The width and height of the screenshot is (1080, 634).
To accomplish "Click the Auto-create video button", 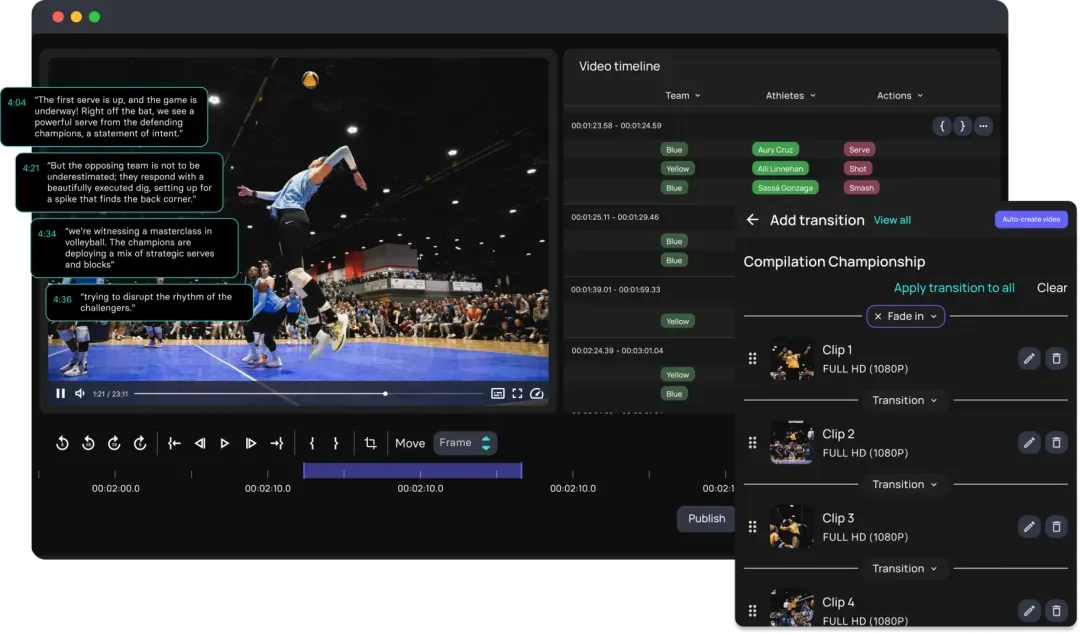I will (x=1030, y=220).
